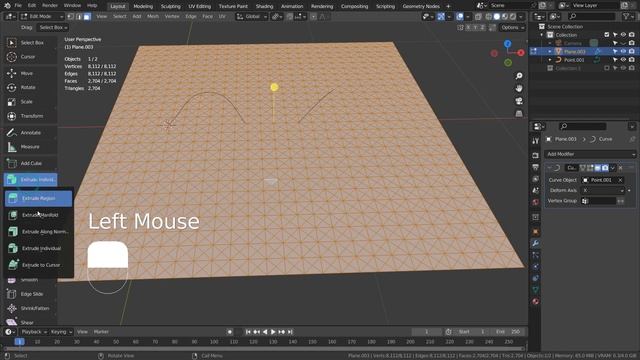Click the red X axis gizmo
The height and width of the screenshot is (360, 640).
pos(521,53)
